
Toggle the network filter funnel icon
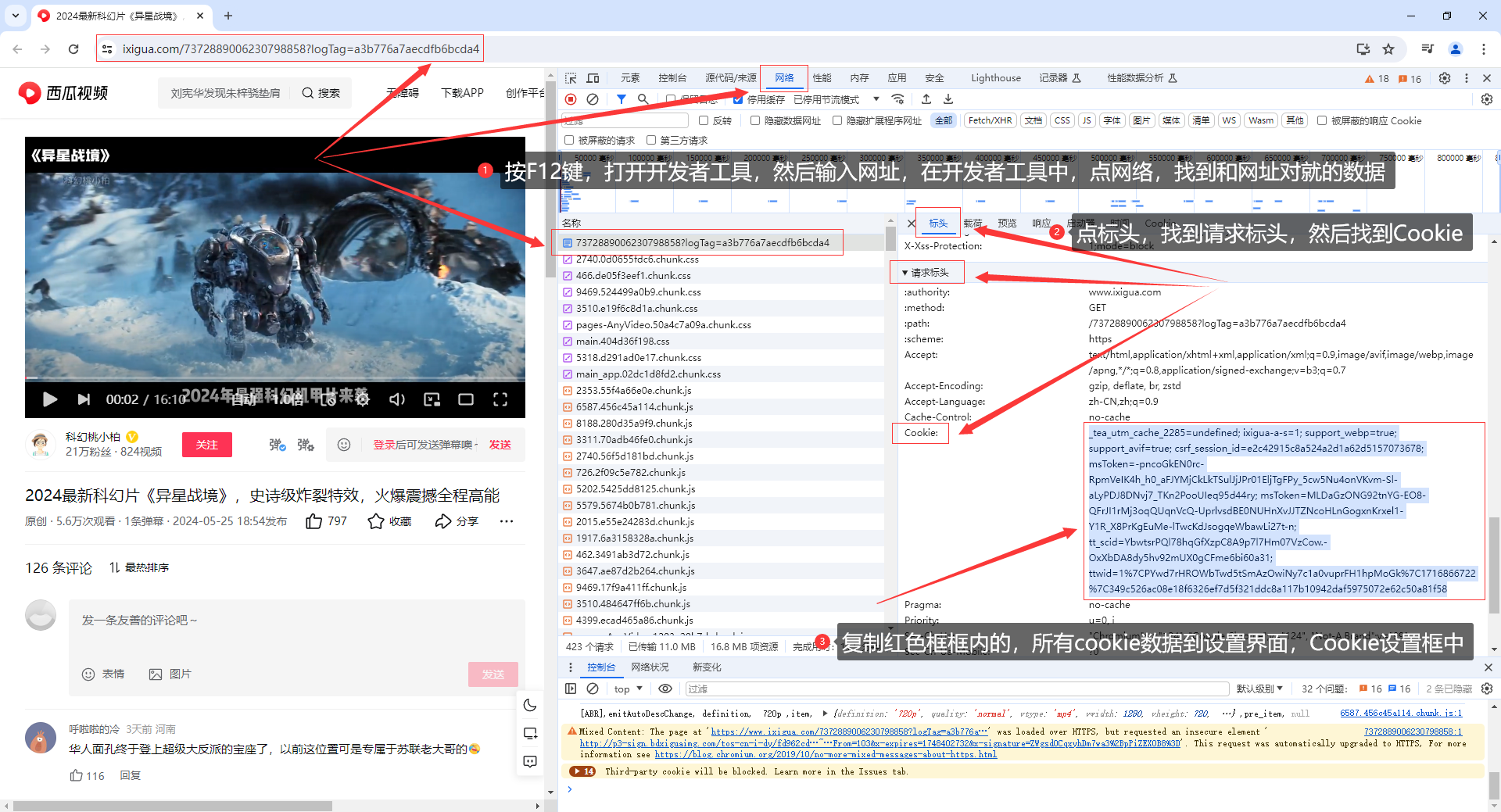tap(621, 99)
